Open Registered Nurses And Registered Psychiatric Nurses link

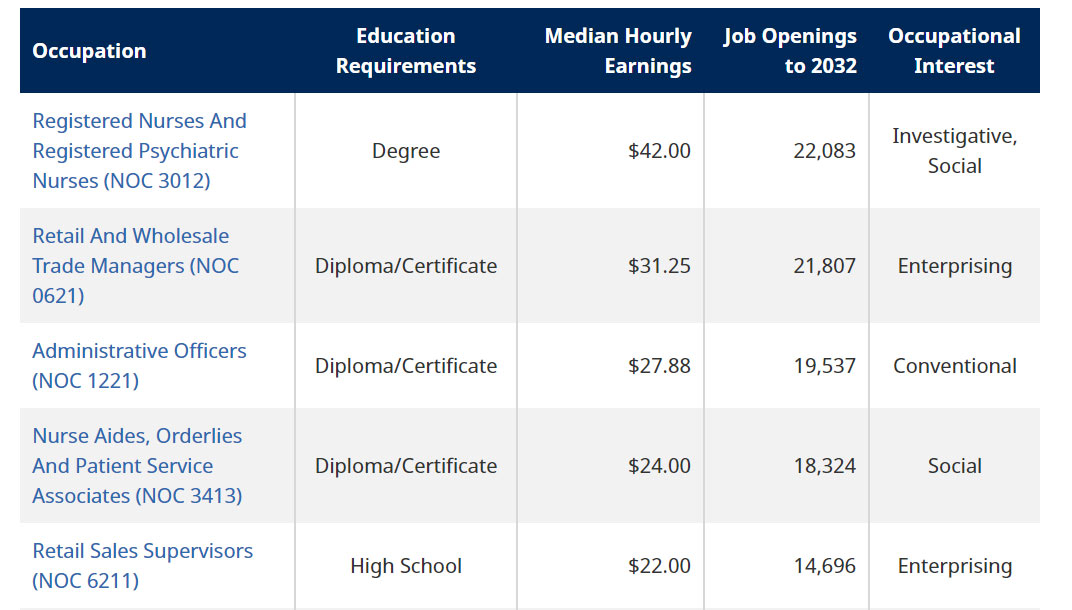(139, 150)
